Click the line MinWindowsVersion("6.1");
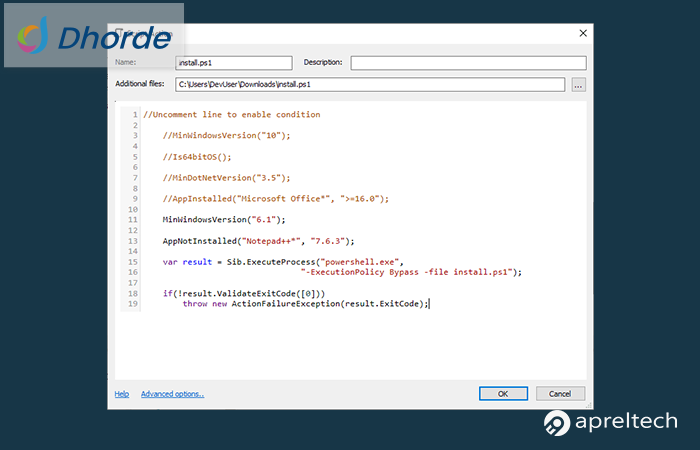The height and width of the screenshot is (450, 700). pyautogui.click(x=224, y=220)
